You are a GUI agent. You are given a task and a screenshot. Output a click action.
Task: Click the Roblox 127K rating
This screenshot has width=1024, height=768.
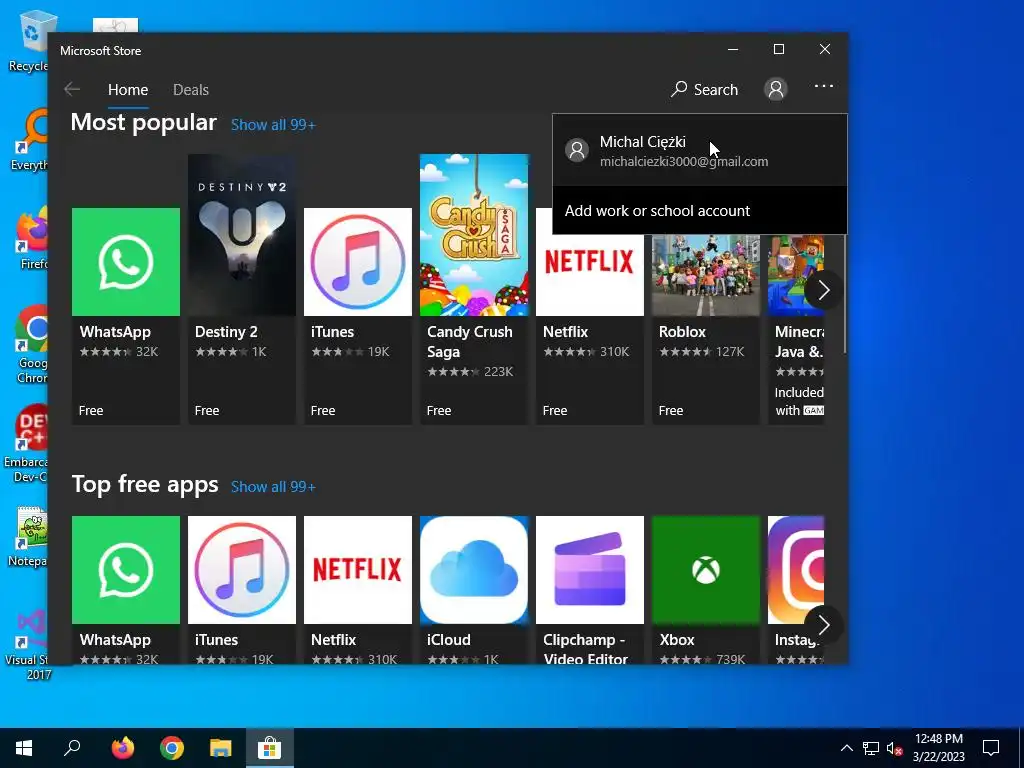(702, 351)
